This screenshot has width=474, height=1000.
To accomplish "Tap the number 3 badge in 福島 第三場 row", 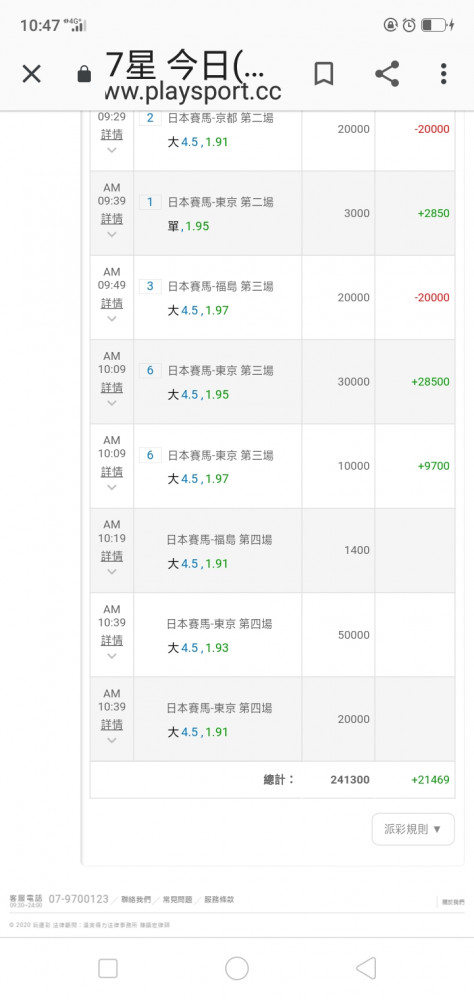I will pos(150,286).
